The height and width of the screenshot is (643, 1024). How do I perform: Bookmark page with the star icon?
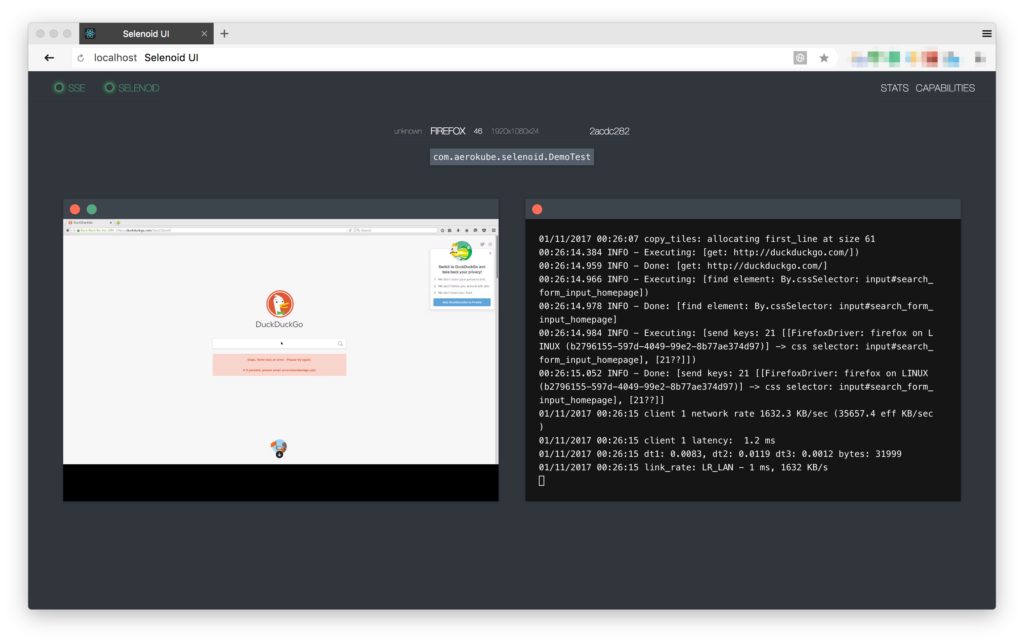[824, 58]
